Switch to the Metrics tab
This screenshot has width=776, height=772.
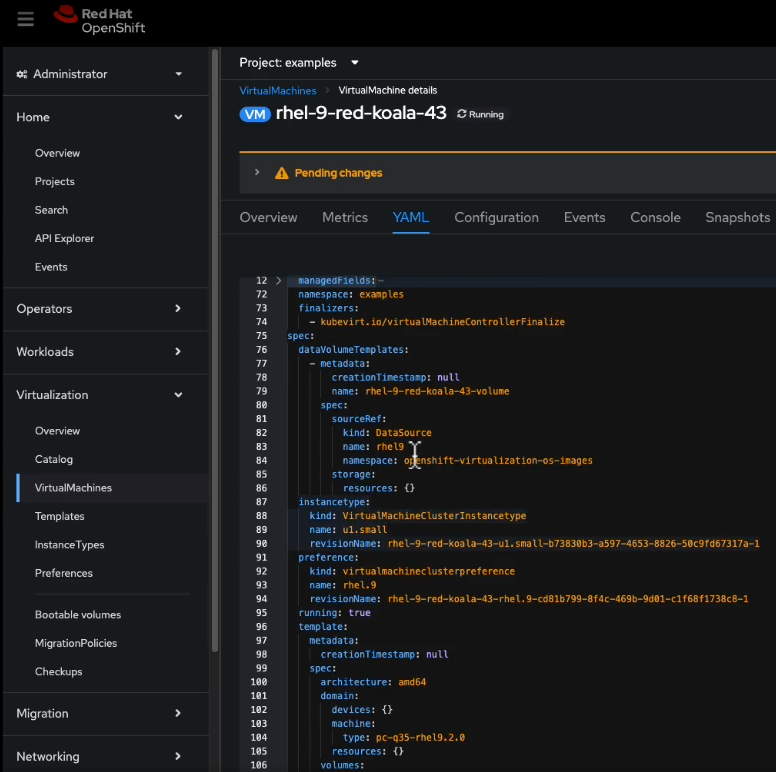(x=345, y=218)
